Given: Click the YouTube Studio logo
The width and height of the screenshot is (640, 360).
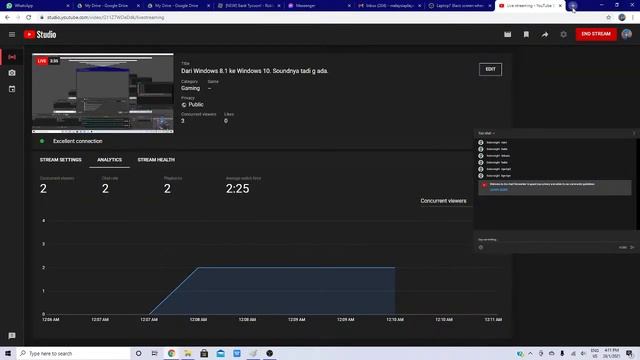Looking at the screenshot, I should 40,35.
